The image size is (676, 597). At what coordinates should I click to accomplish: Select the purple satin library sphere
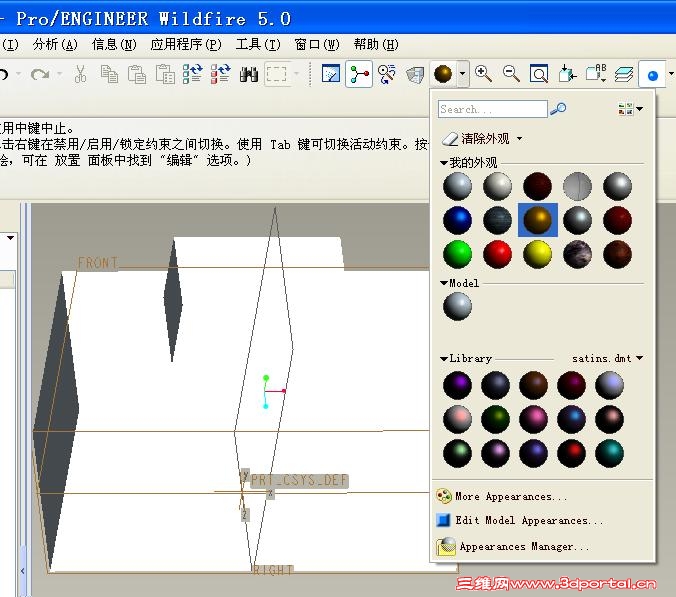point(457,385)
